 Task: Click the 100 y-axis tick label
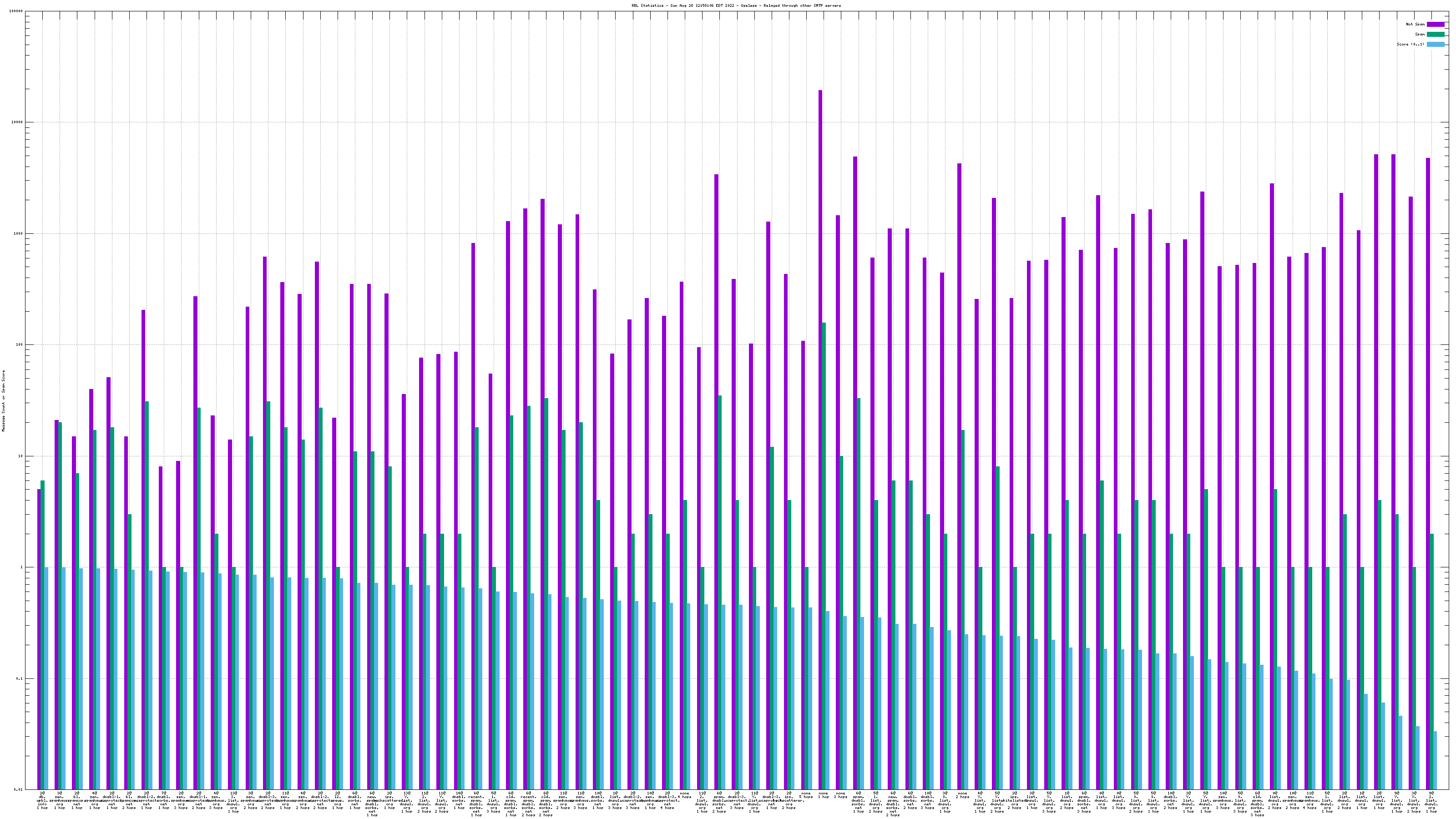click(19, 345)
